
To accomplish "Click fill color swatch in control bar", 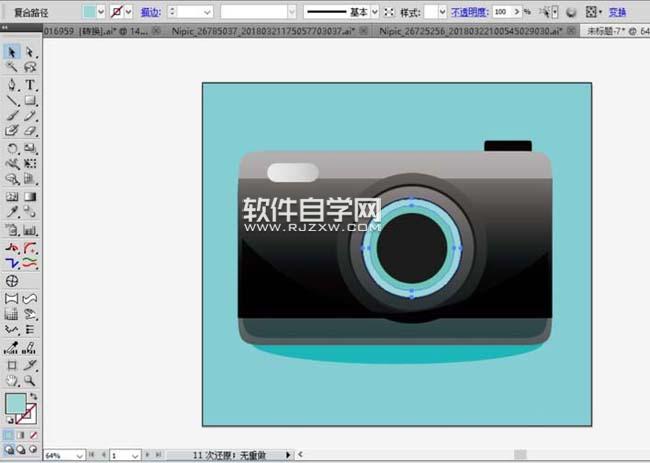I will (x=89, y=12).
